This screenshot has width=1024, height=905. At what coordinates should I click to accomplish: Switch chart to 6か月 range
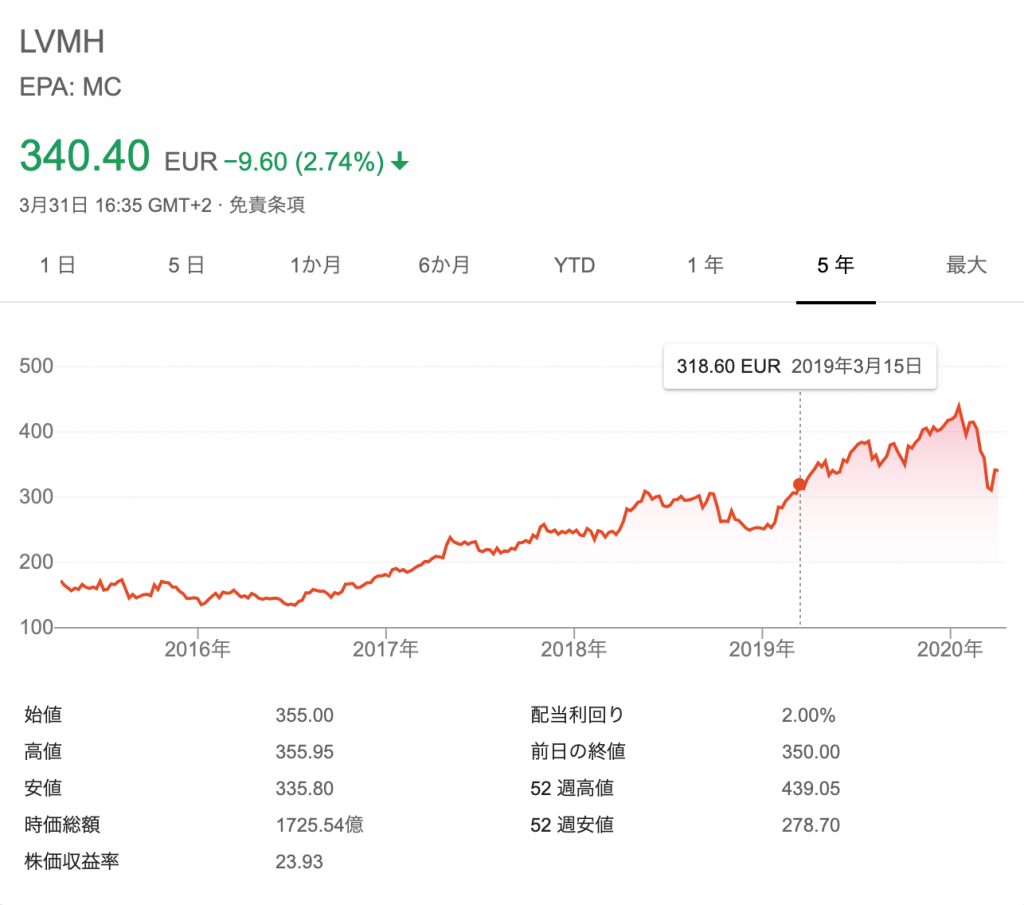(x=445, y=265)
